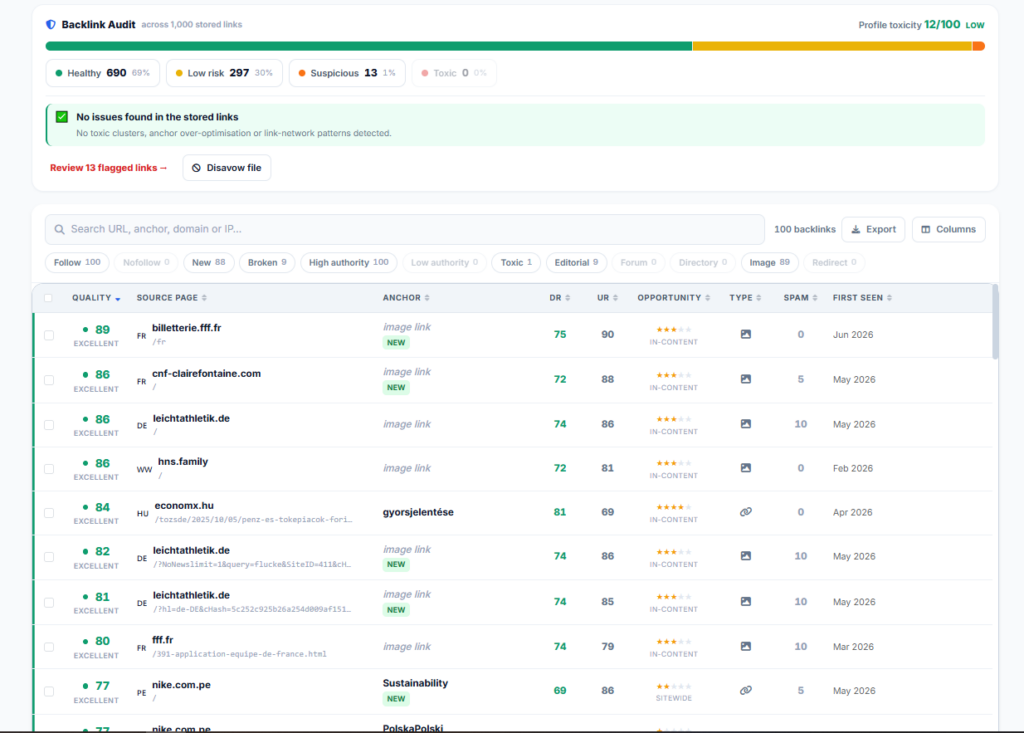The height and width of the screenshot is (733, 1024).
Task: Click the image type icon for cnf-clairefontaine.com
Action: coord(745,379)
